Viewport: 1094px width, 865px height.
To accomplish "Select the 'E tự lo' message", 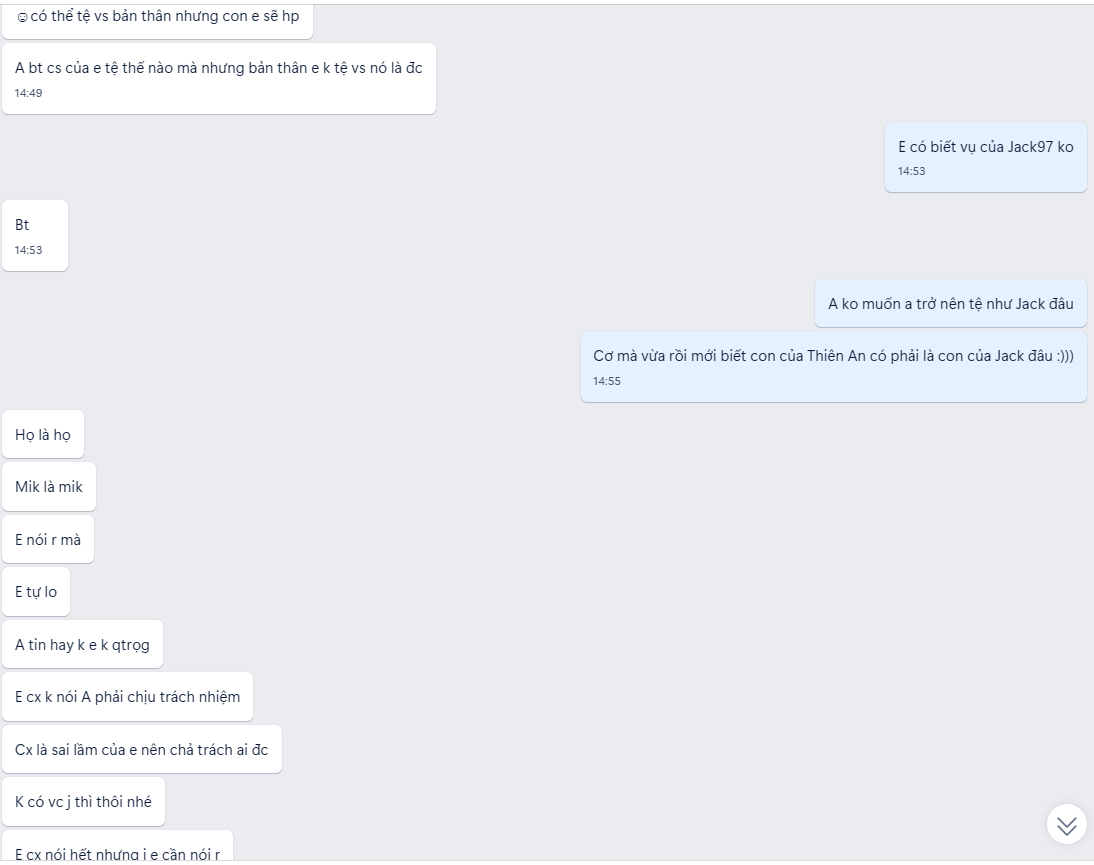I will click(36, 592).
